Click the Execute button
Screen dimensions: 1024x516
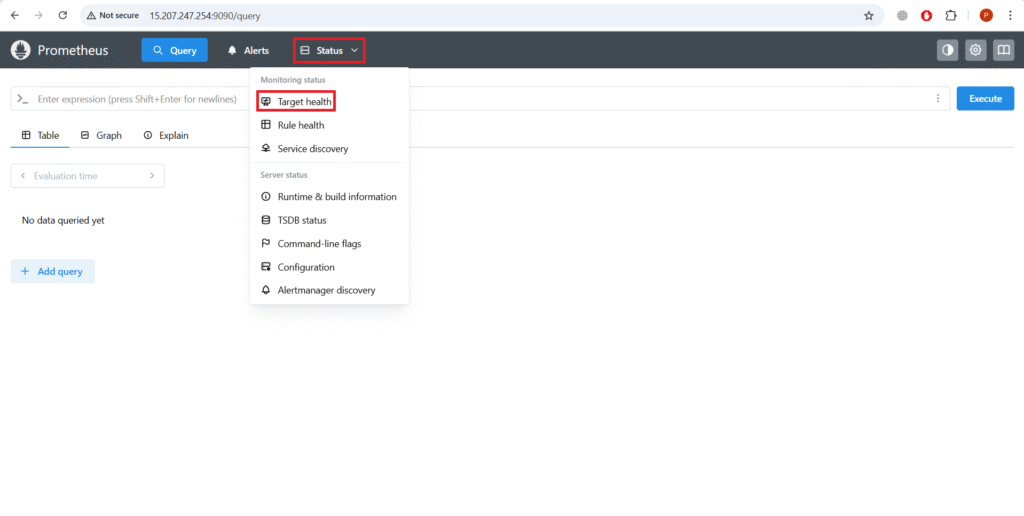point(985,99)
